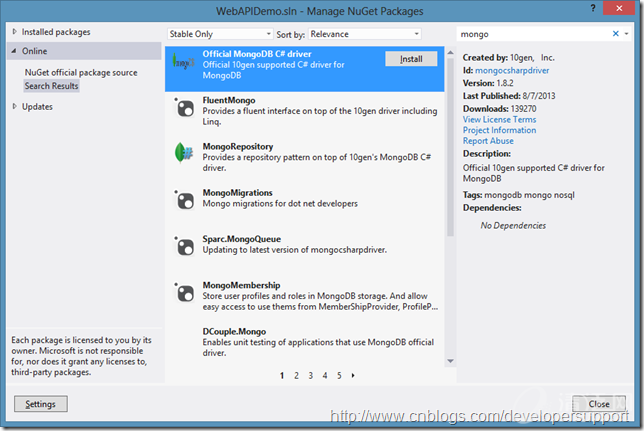The width and height of the screenshot is (644, 431).
Task: Click the FluentMongo package icon
Action: (184, 107)
